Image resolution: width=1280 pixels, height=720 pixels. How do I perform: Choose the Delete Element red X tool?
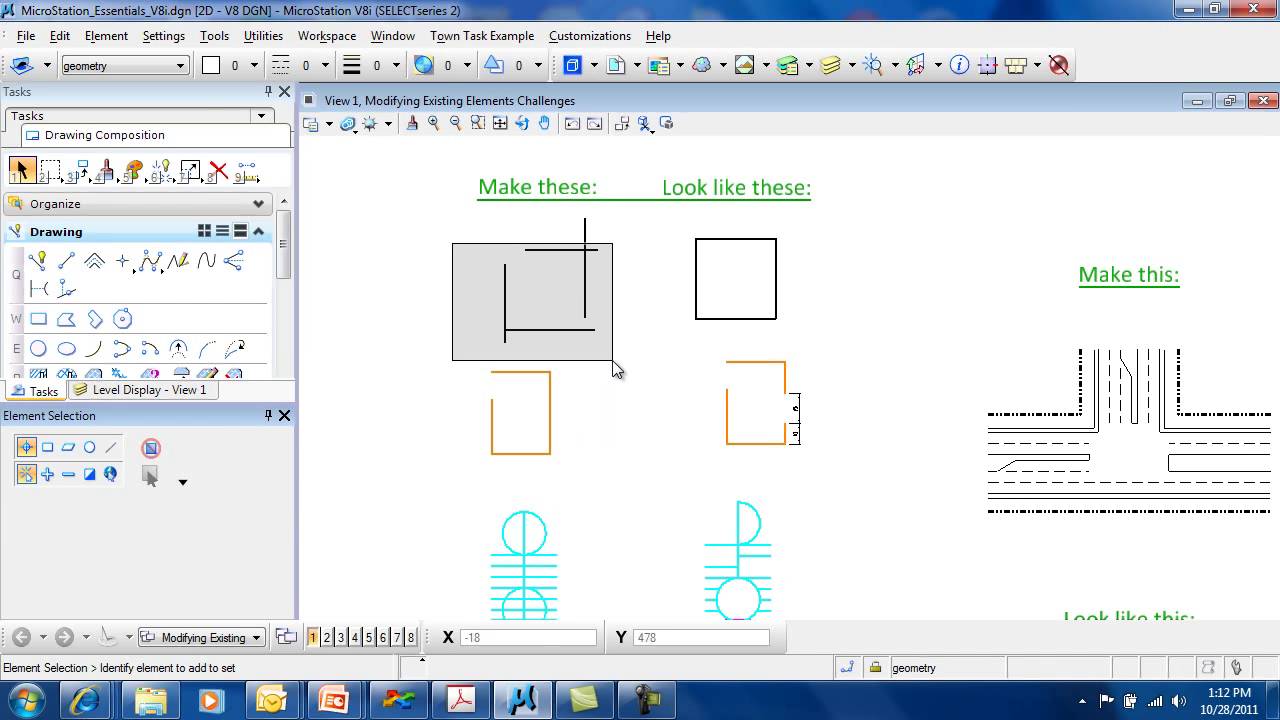pyautogui.click(x=218, y=171)
